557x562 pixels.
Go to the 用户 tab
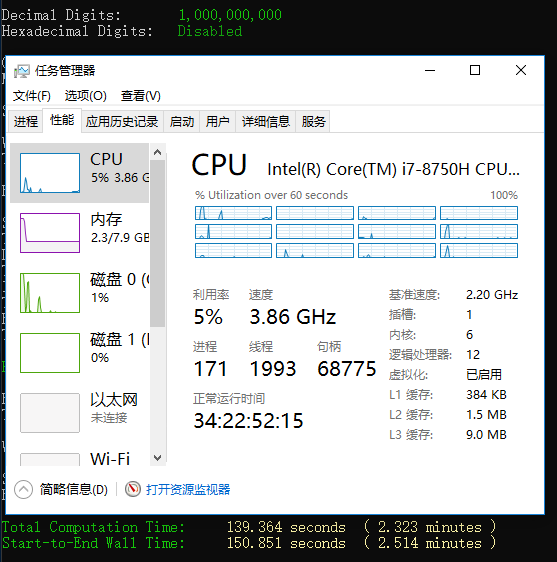[218, 122]
